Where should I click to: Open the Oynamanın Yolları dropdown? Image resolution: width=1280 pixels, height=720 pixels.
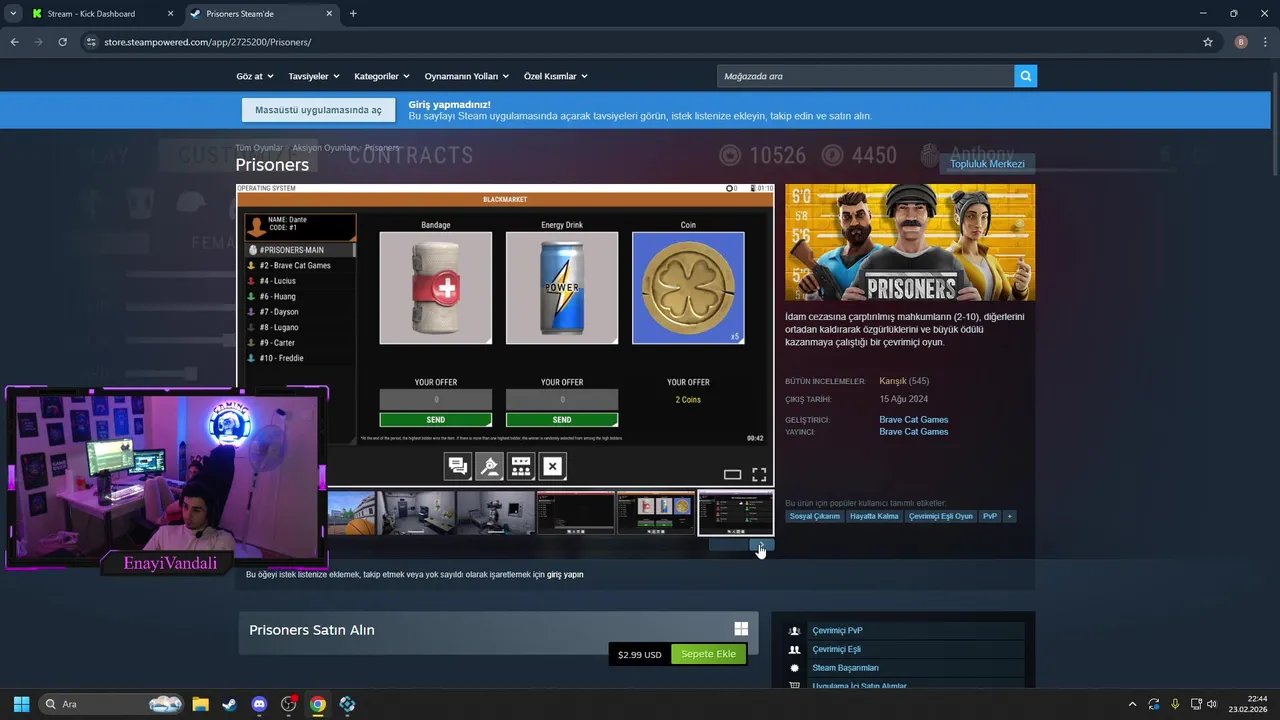467,76
